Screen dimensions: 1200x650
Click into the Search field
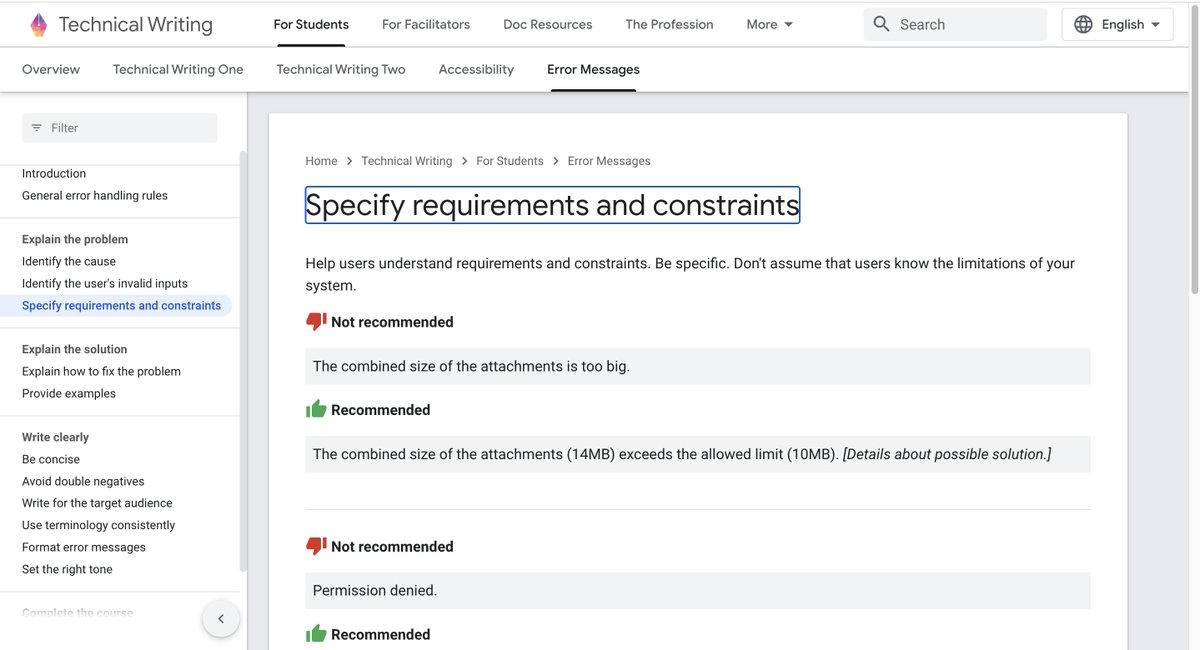pyautogui.click(x=955, y=24)
